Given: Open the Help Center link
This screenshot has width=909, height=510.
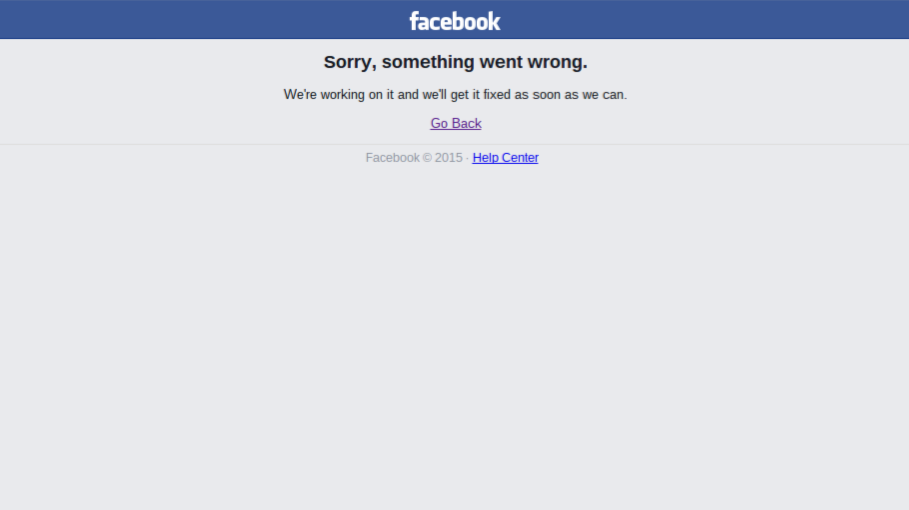Looking at the screenshot, I should point(506,158).
